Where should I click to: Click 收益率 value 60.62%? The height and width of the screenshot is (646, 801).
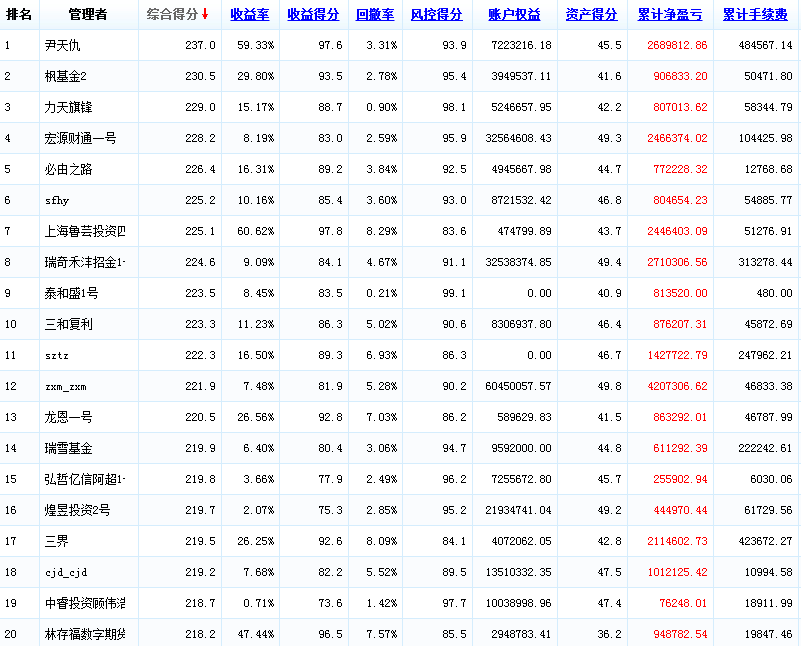255,231
